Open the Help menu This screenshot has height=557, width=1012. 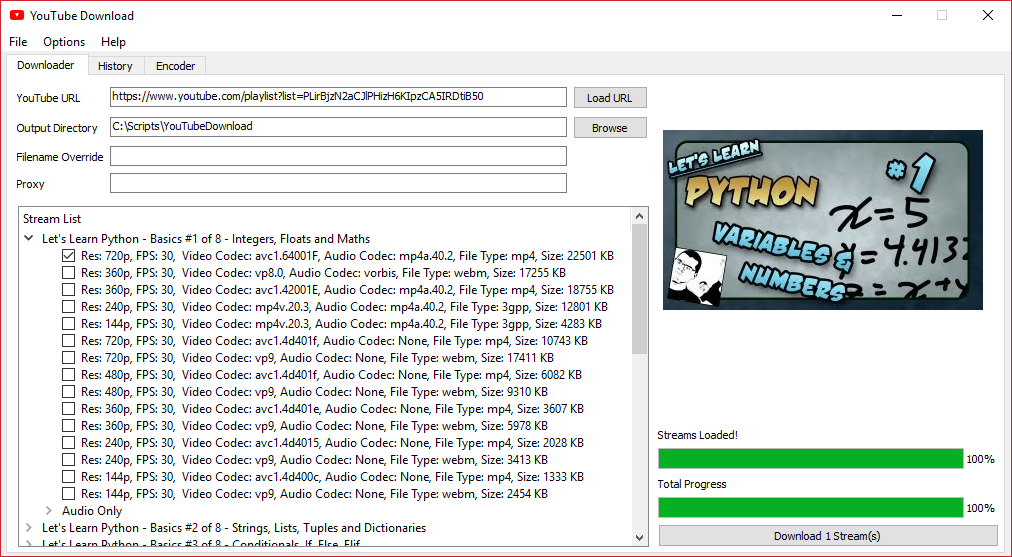click(x=113, y=42)
